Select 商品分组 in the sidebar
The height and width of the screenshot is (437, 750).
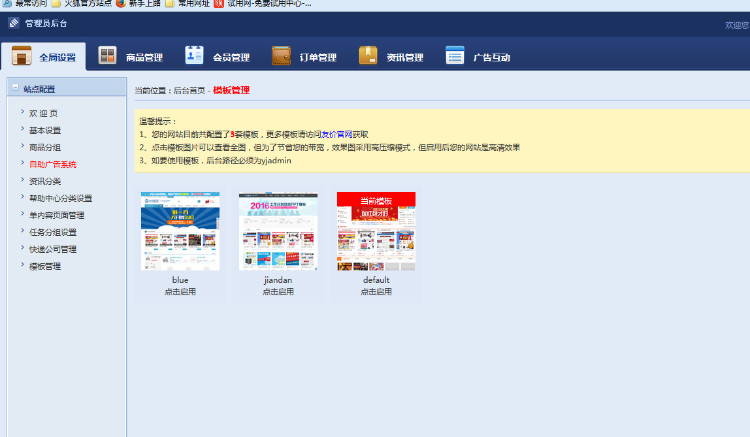pos(45,147)
